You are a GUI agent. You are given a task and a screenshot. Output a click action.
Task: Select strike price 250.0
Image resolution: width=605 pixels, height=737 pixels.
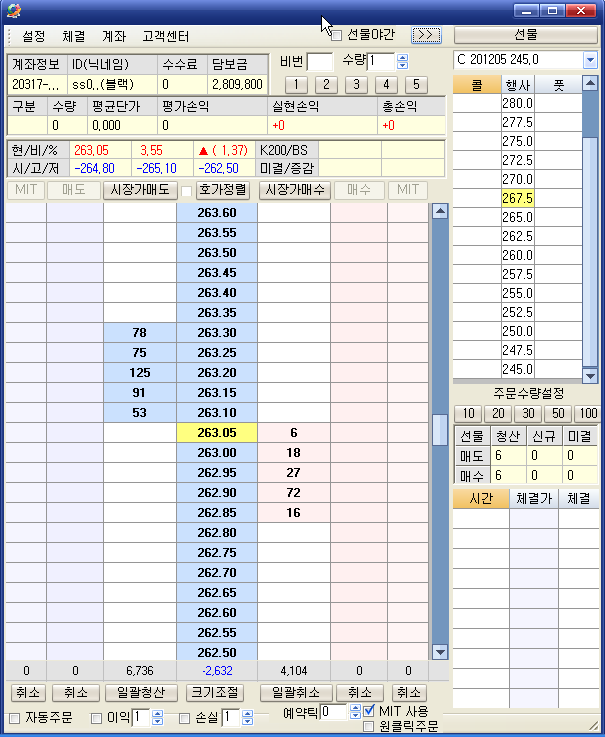point(518,331)
